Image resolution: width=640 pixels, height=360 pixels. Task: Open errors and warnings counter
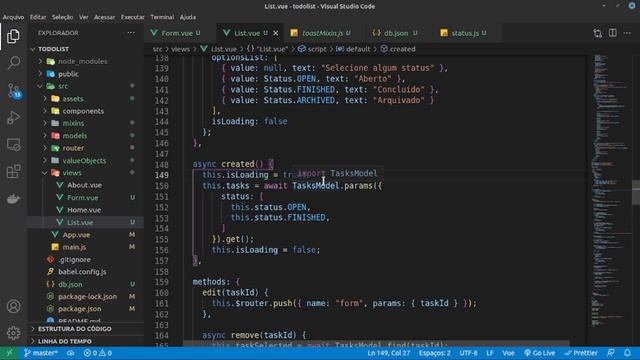98,353
